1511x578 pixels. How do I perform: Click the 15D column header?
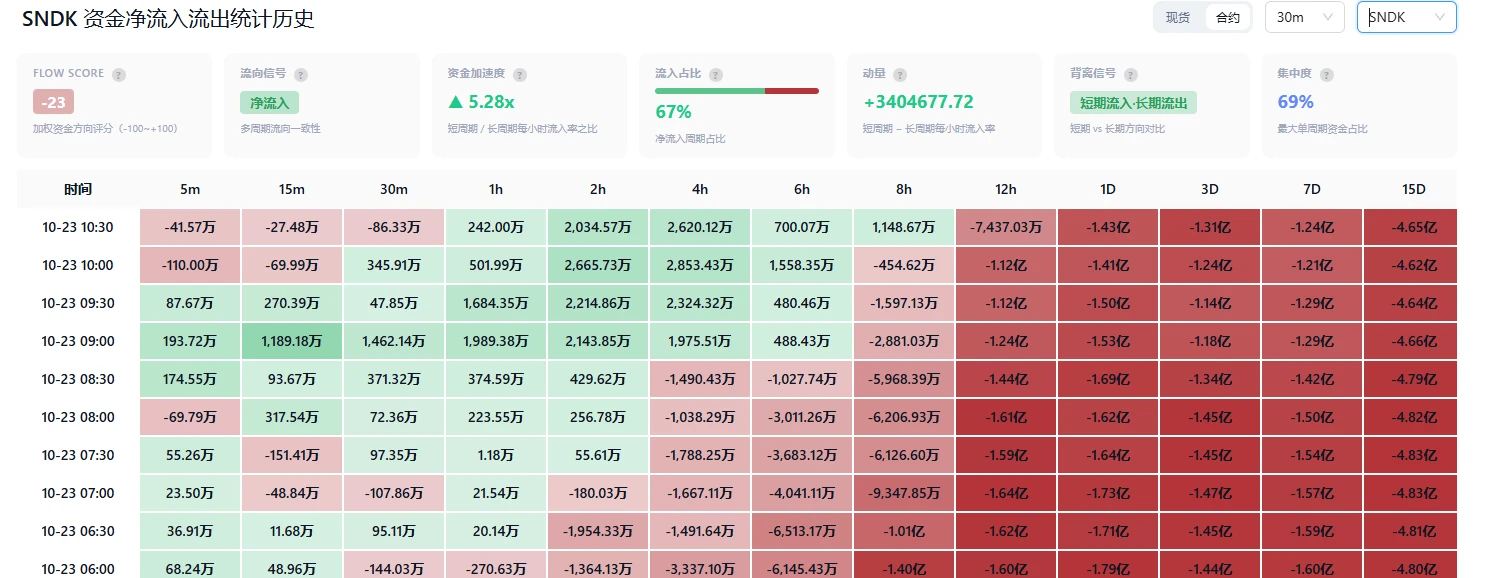[x=1413, y=189]
